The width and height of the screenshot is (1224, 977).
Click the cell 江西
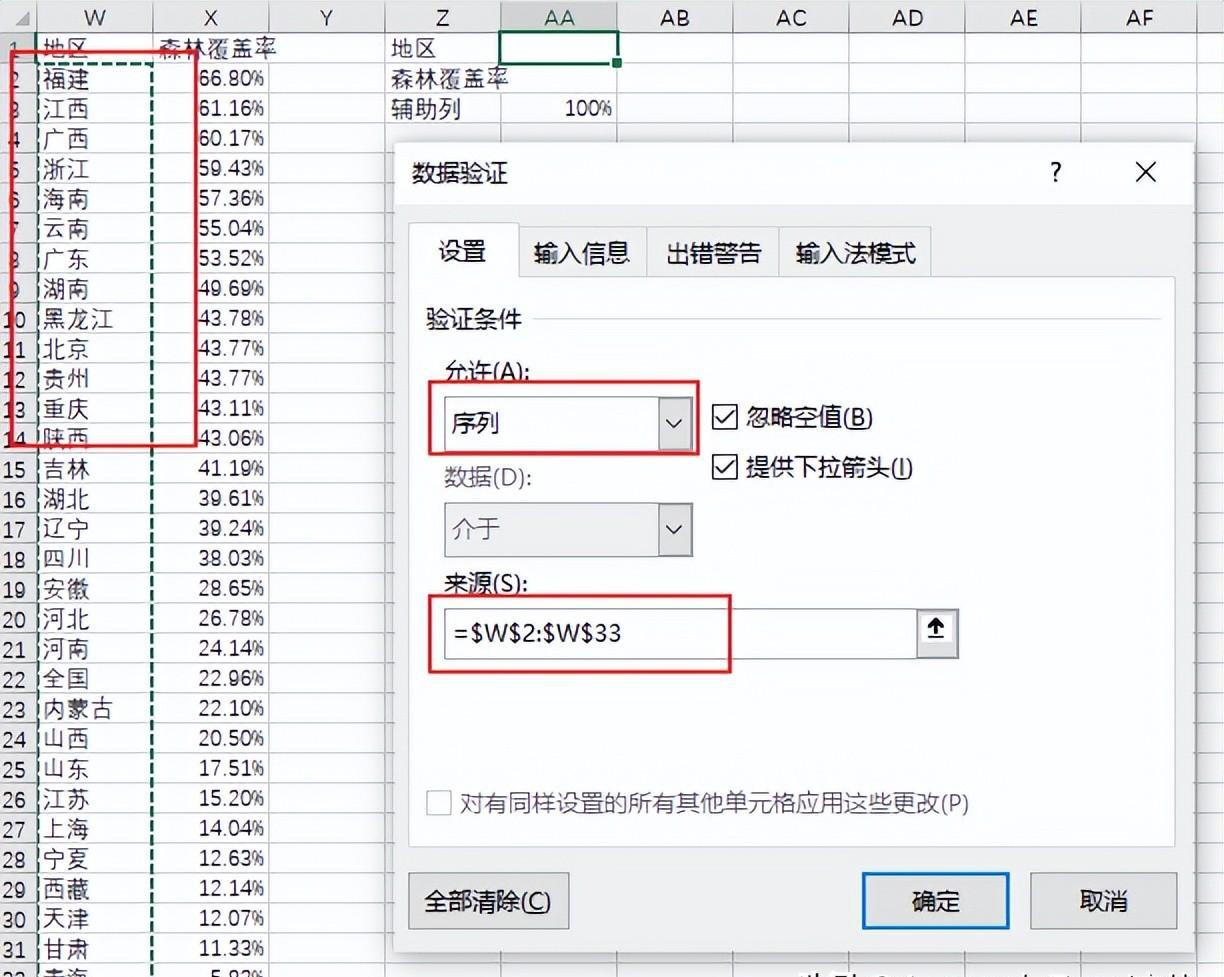point(95,108)
